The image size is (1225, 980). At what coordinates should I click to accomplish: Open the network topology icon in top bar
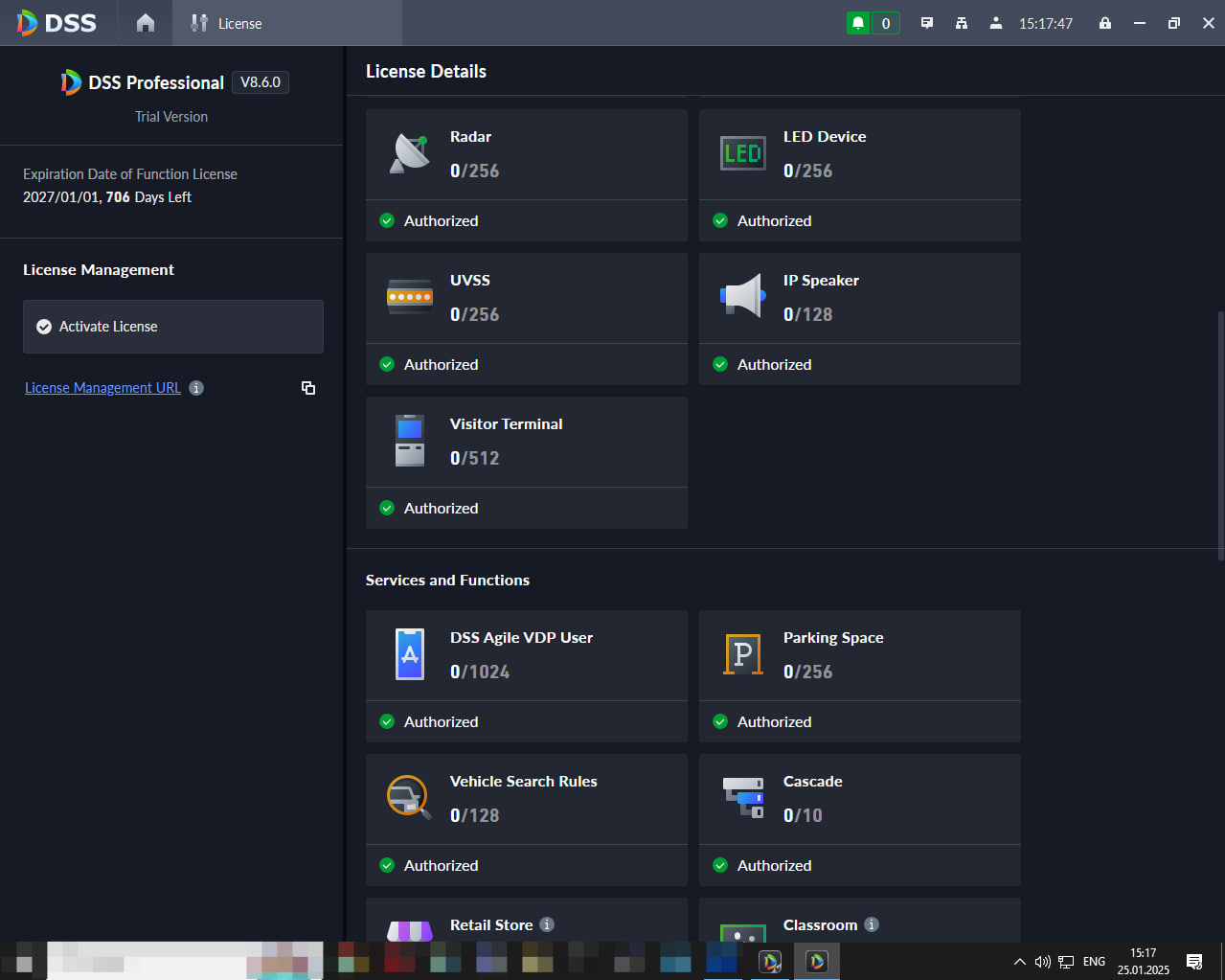point(962,23)
